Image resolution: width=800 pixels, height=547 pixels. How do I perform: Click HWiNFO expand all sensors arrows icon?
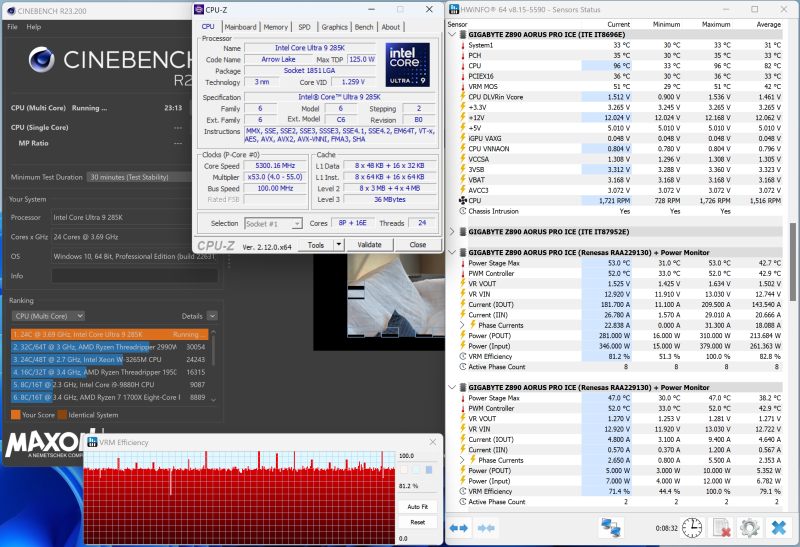(x=459, y=528)
